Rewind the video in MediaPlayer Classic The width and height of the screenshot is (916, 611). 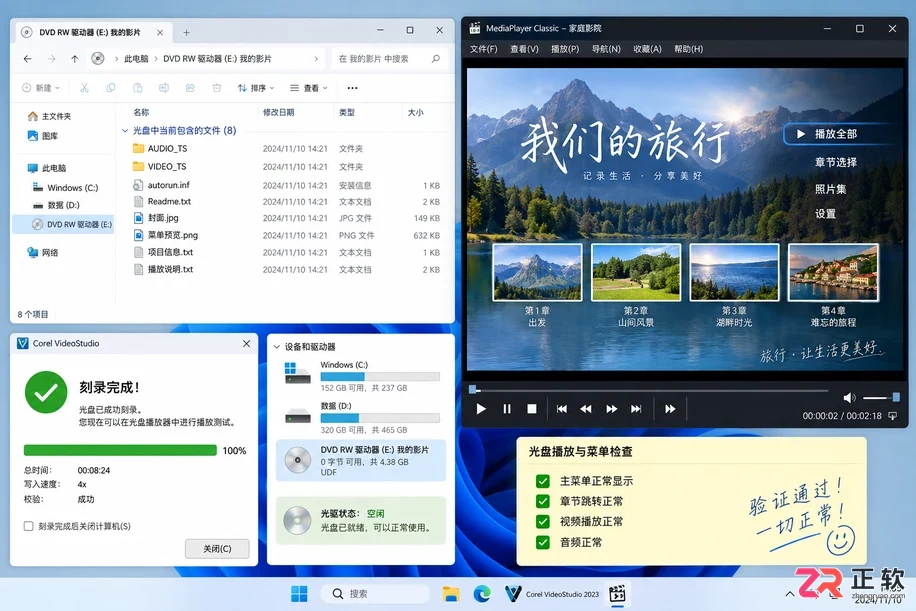point(586,409)
